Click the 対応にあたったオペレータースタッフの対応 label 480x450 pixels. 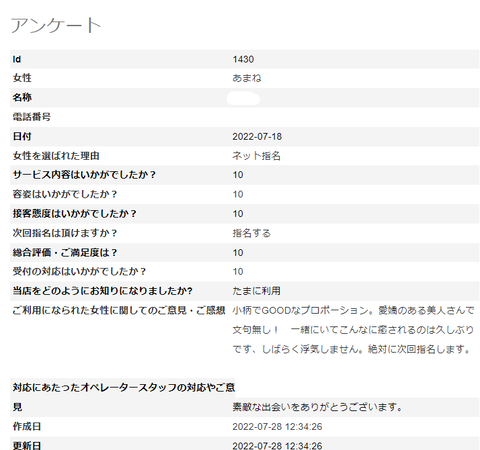pyautogui.click(x=124, y=387)
